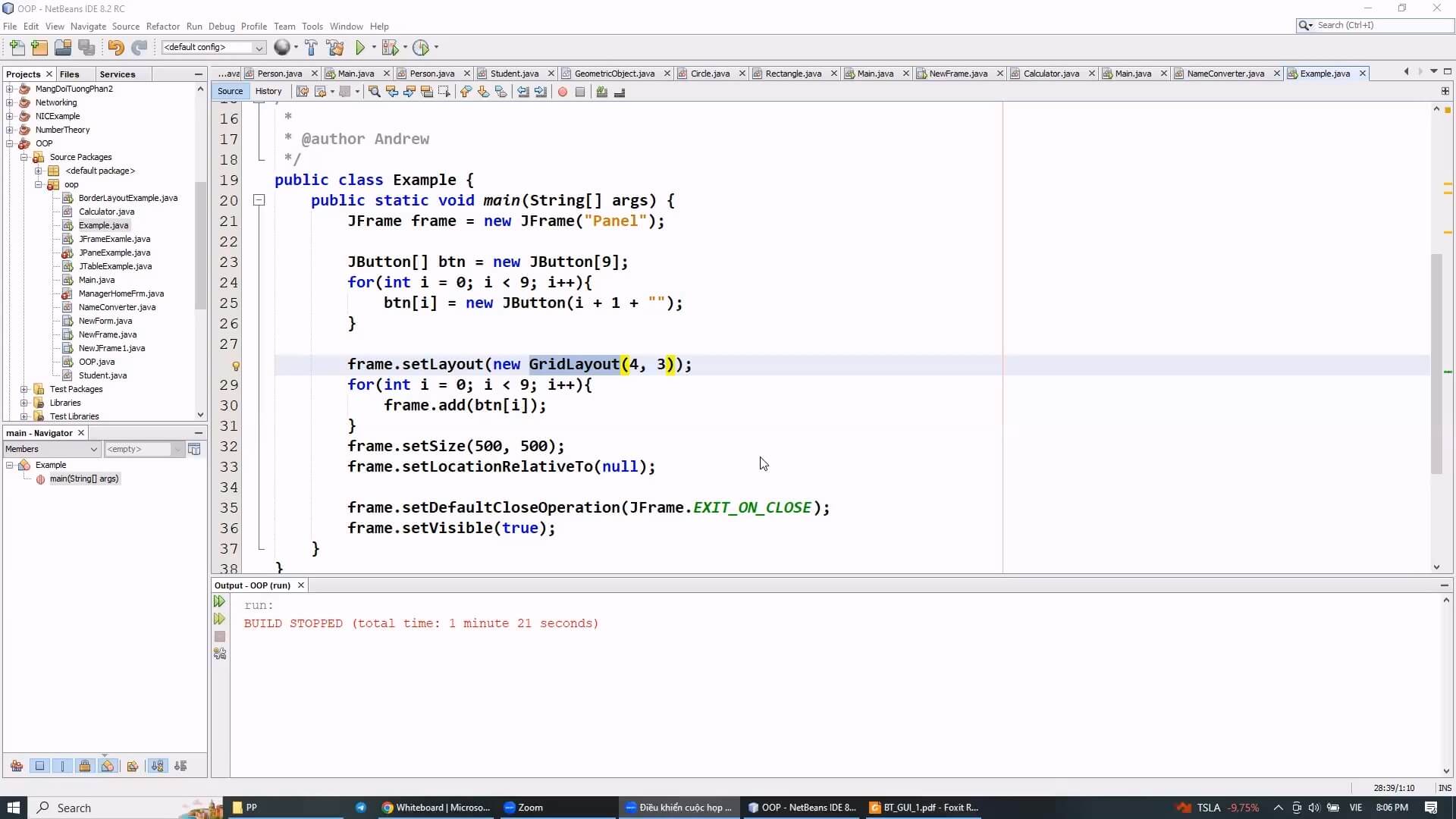1456x819 pixels.
Task: Click the globe browser icon in toolbar
Action: point(281,47)
